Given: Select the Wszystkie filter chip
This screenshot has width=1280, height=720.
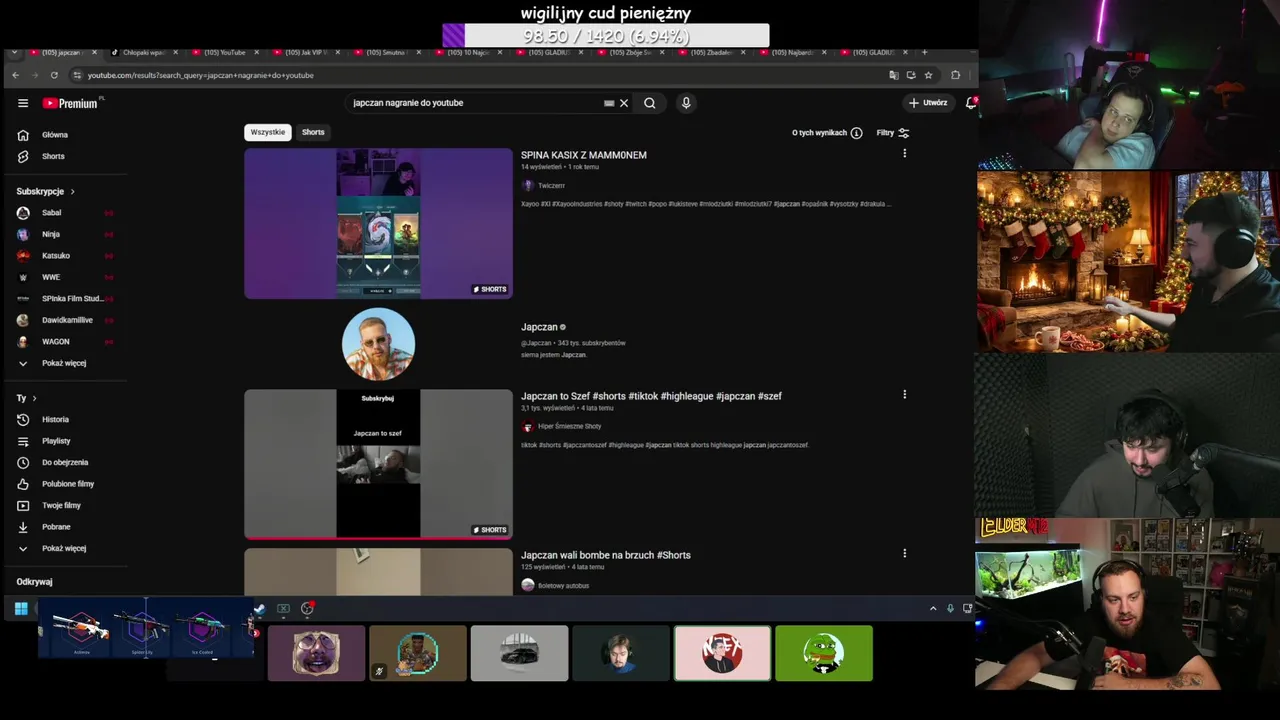Looking at the screenshot, I should [268, 132].
